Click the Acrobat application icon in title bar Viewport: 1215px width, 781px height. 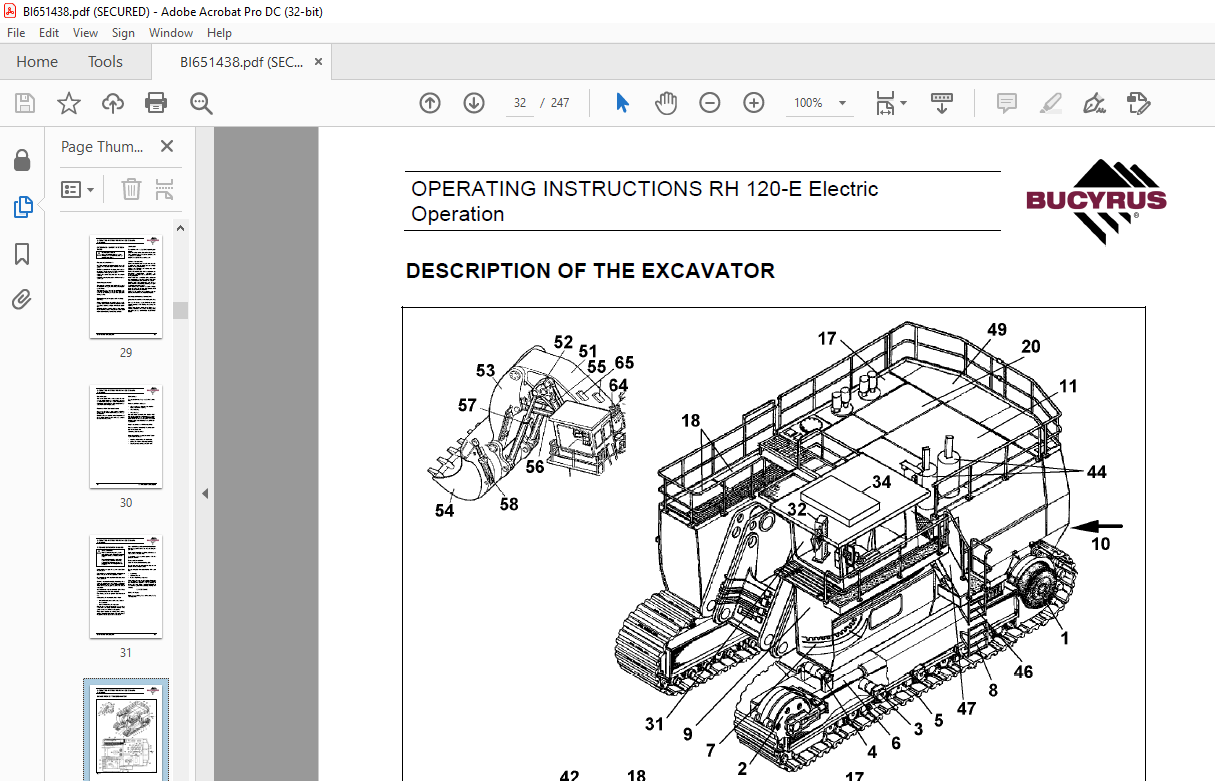[x=10, y=10]
